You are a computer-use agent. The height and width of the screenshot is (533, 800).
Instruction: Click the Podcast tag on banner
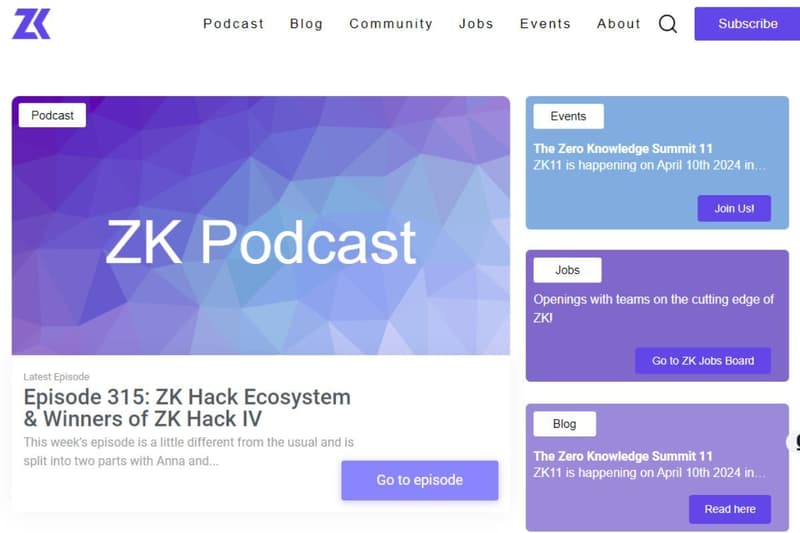(x=52, y=115)
